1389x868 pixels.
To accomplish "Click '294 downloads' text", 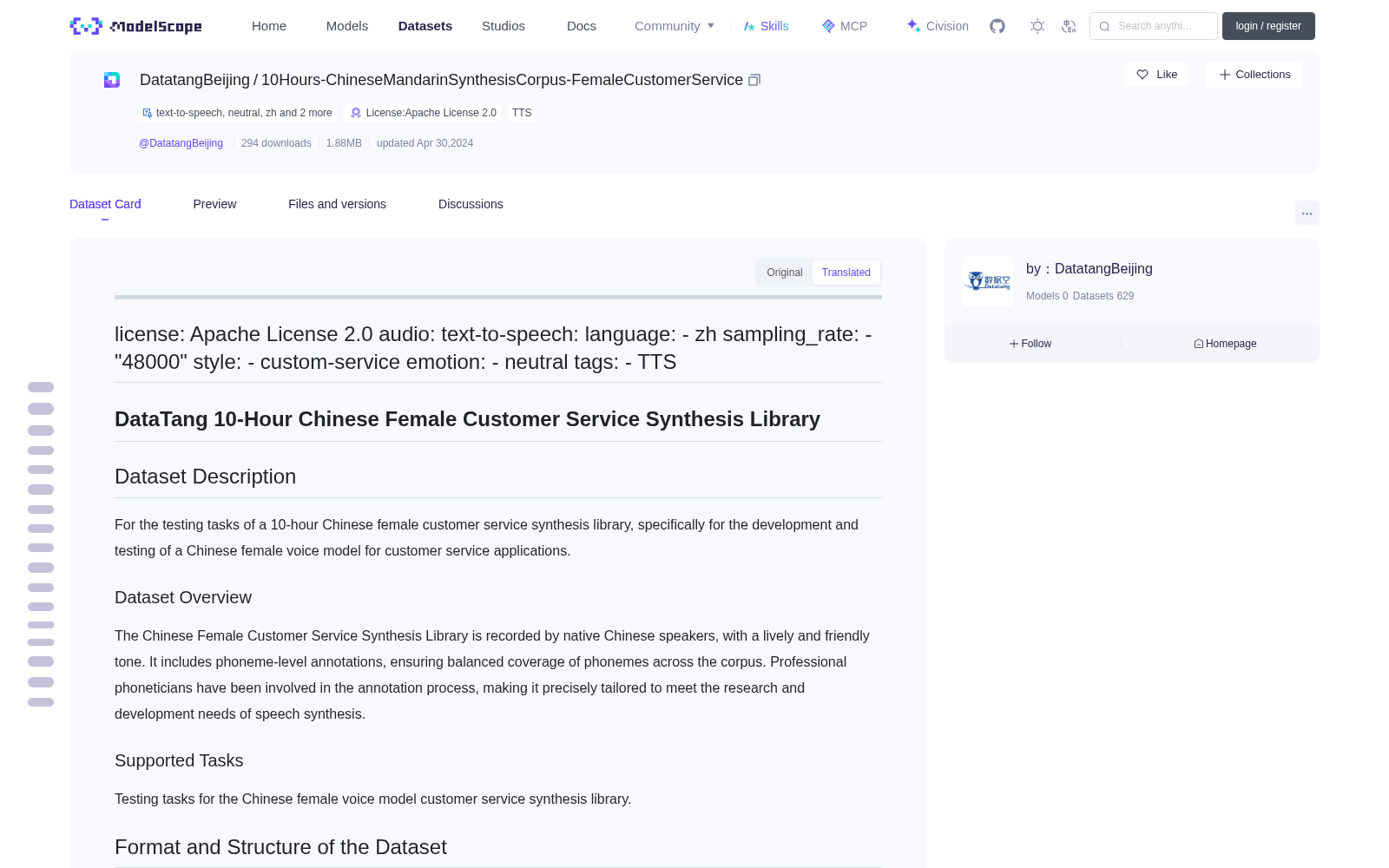I will (276, 143).
